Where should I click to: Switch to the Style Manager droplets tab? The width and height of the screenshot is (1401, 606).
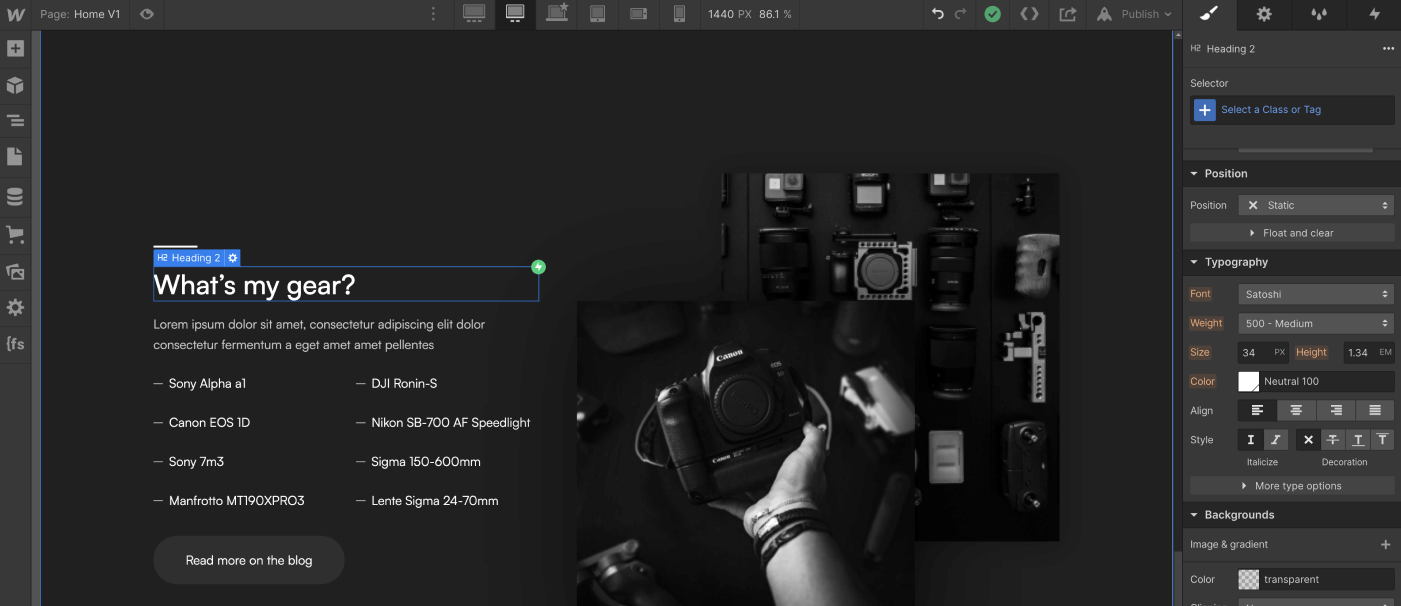click(1319, 14)
